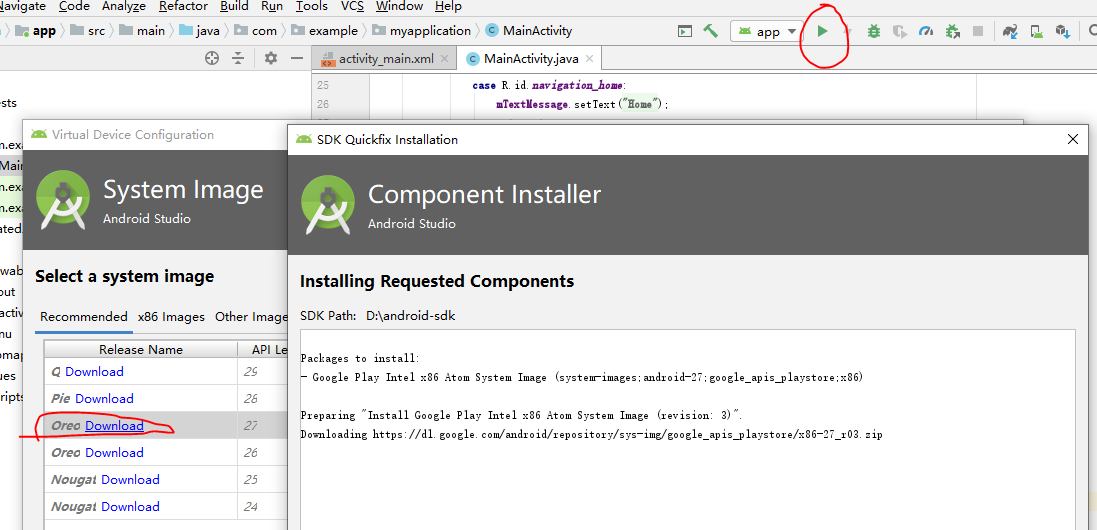This screenshot has height=530, width=1097.
Task: Click the Make Project hammer icon
Action: [x=710, y=31]
